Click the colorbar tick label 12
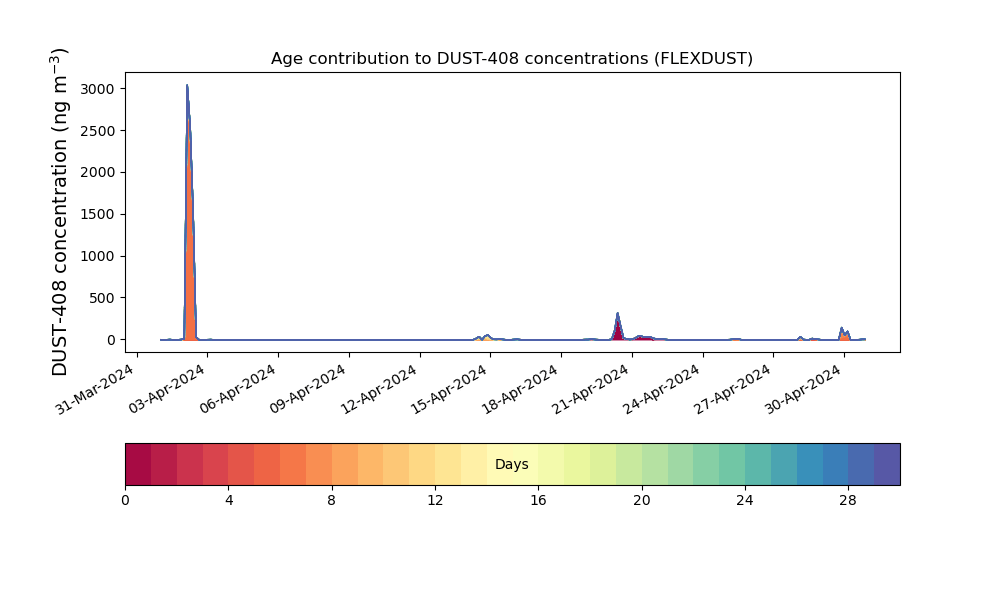This screenshot has width=1000, height=600. 435,501
